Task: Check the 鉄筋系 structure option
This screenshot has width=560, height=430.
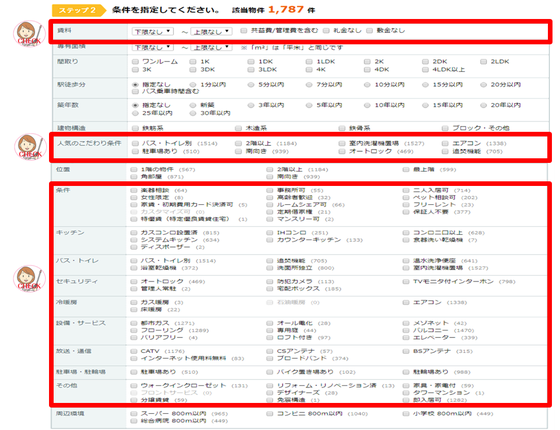Action: (135, 128)
